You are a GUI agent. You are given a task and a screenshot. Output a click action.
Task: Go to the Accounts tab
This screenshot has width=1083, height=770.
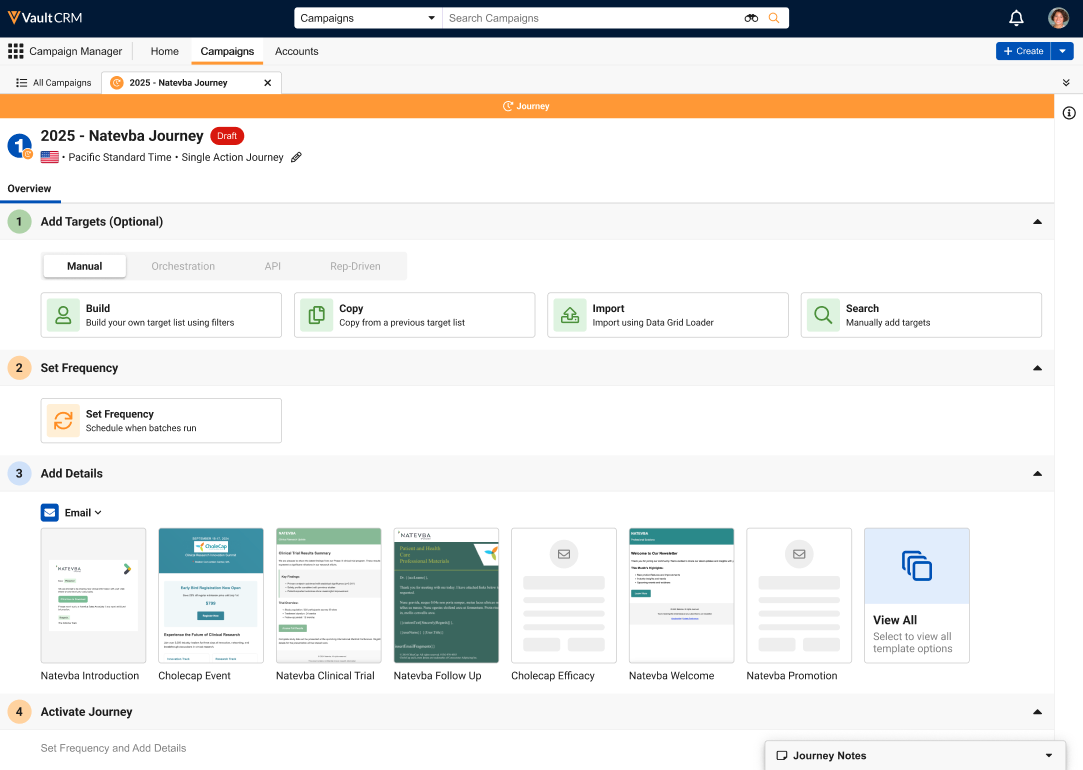(296, 51)
